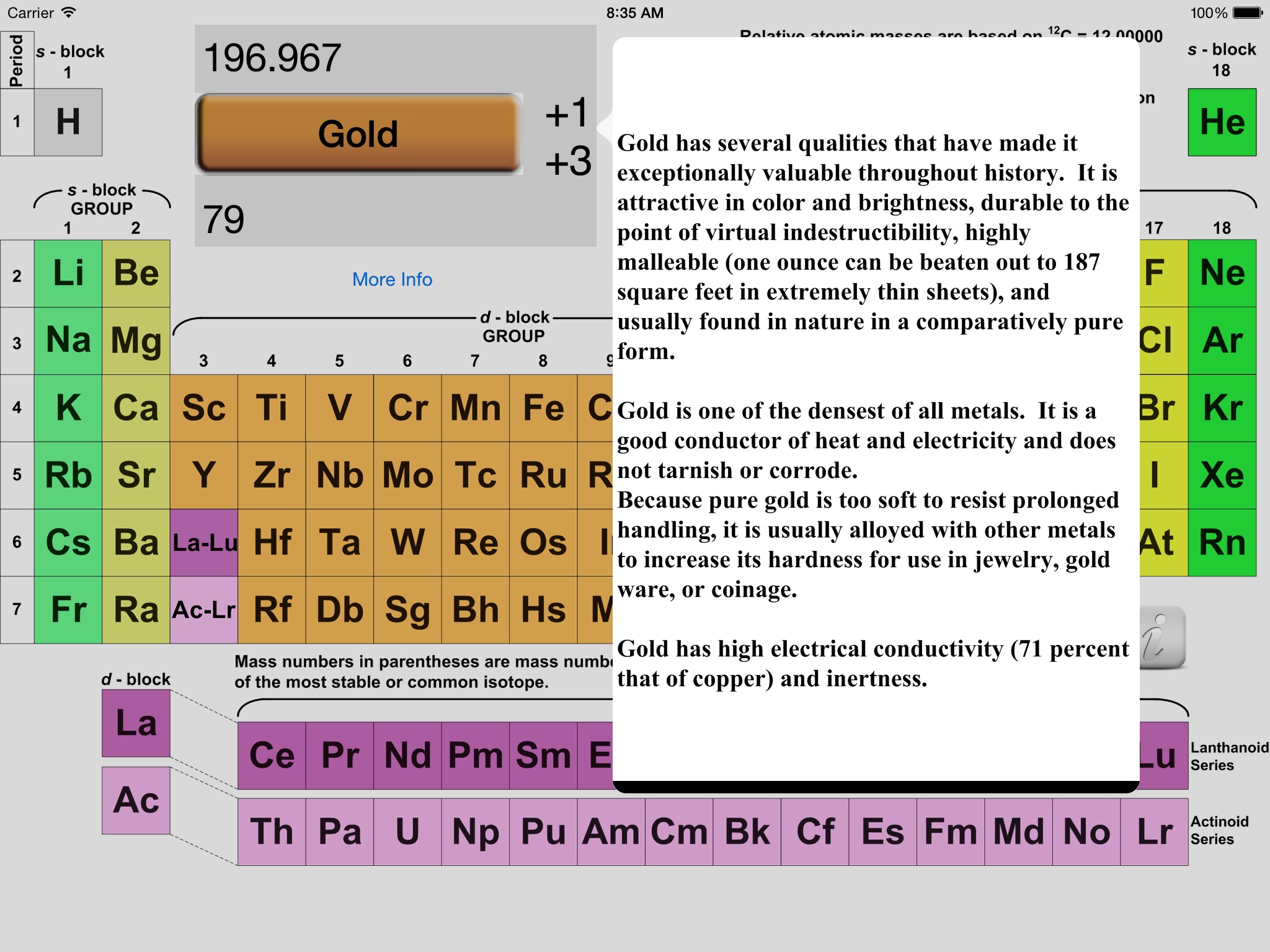This screenshot has height=952, width=1270.
Task: Select the W tungsten tile
Action: [x=407, y=543]
